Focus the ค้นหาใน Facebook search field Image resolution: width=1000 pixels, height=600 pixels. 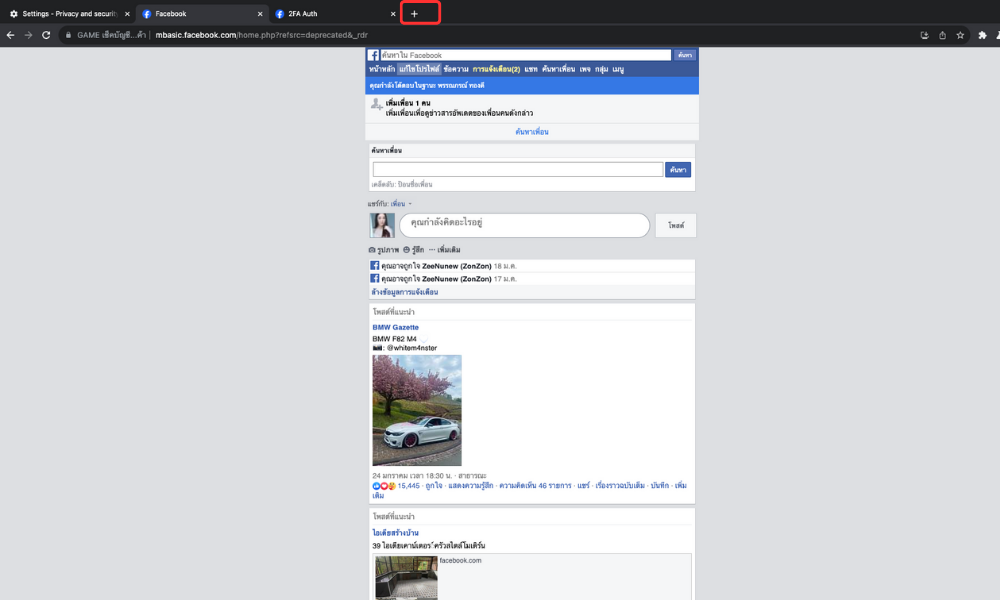(526, 55)
